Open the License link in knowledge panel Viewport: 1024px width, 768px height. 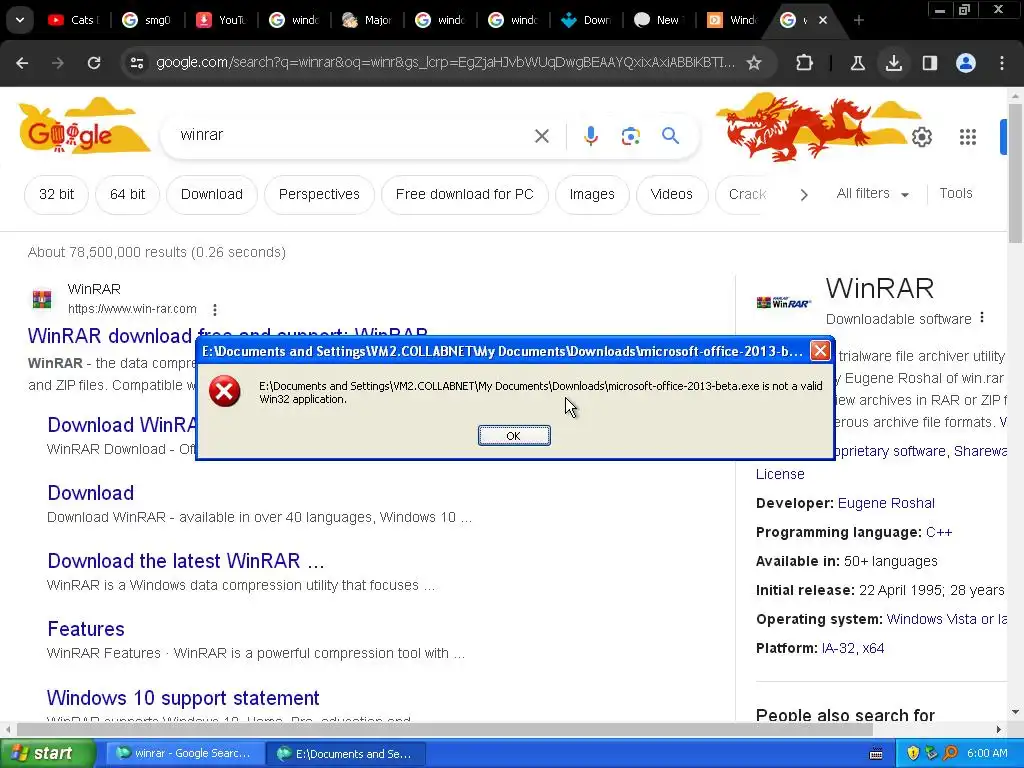(x=780, y=474)
